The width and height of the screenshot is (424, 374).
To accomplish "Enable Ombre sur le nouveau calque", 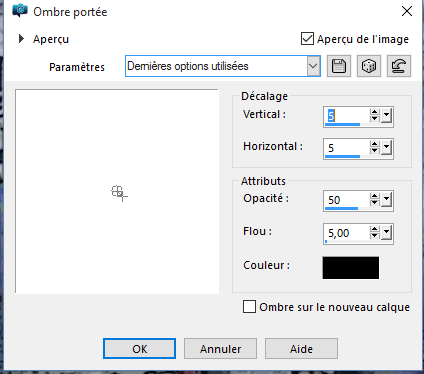I will click(x=249, y=307).
